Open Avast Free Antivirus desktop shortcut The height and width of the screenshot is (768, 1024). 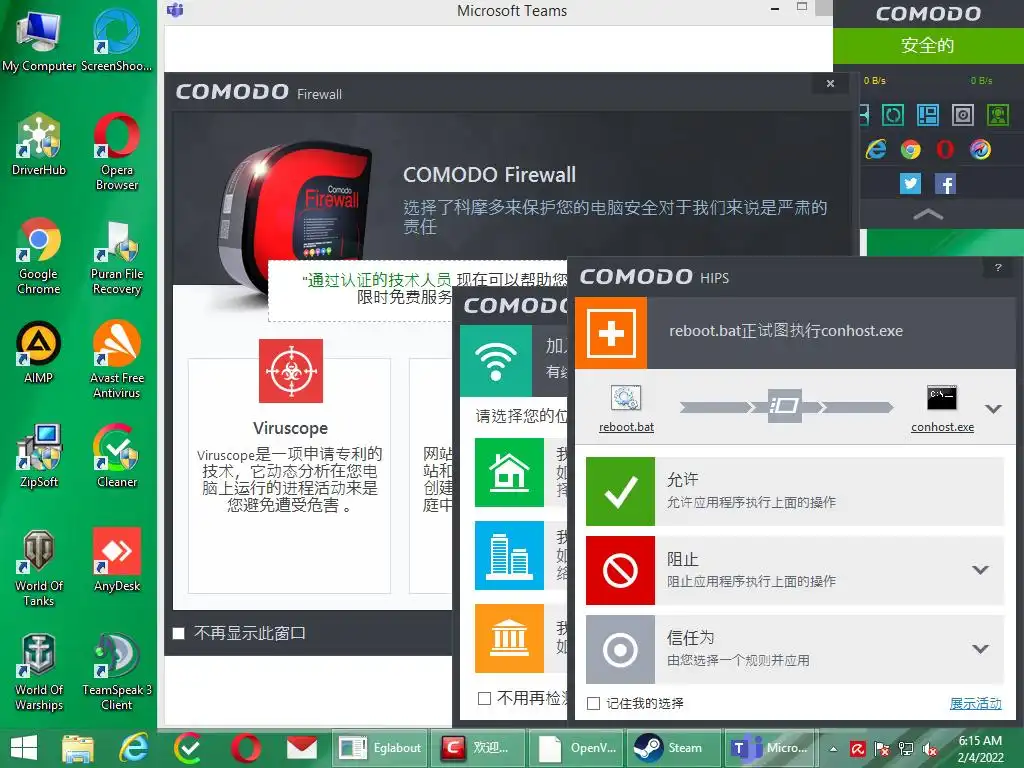(116, 360)
